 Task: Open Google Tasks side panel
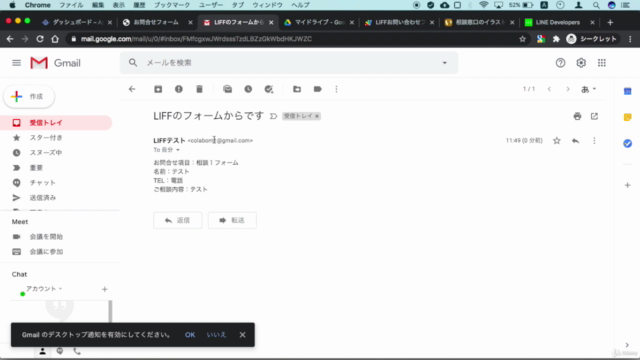pyautogui.click(x=627, y=143)
